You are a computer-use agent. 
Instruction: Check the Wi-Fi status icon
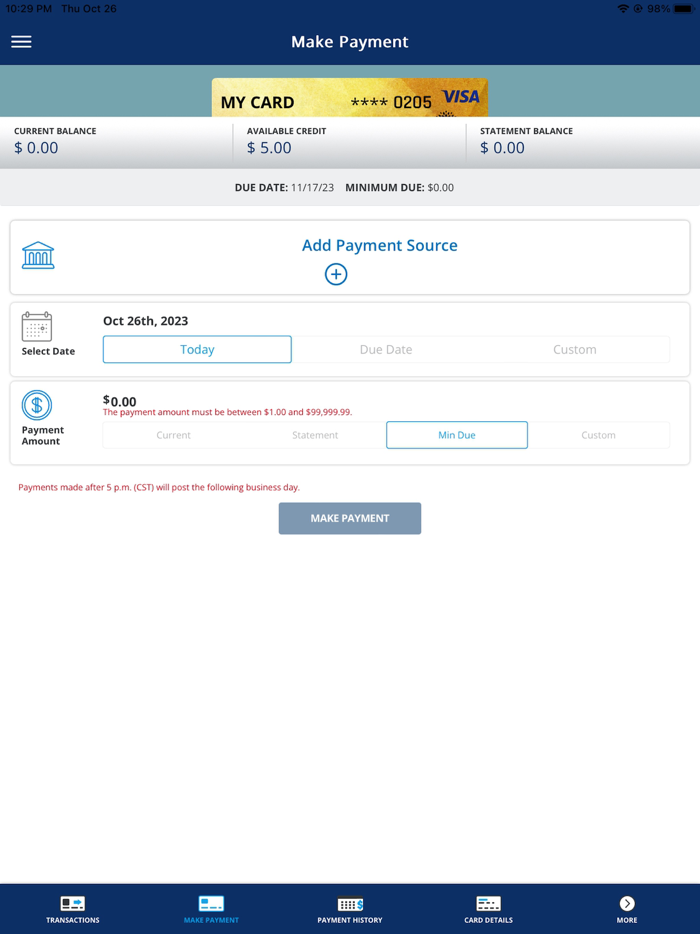tap(623, 8)
